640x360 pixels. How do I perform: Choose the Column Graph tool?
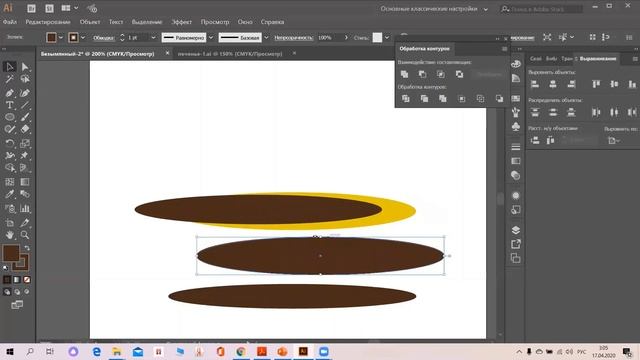click(x=25, y=209)
